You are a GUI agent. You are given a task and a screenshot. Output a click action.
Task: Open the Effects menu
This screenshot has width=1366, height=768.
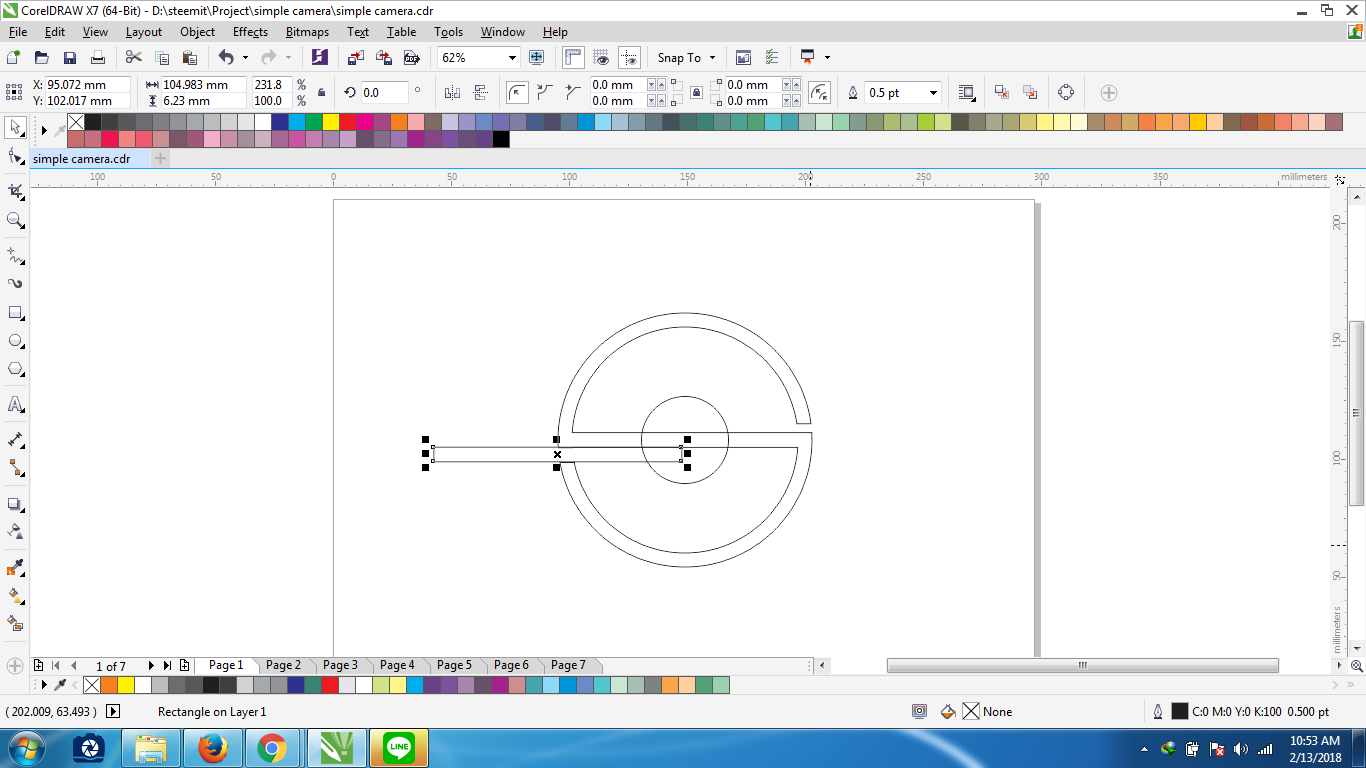pos(250,32)
